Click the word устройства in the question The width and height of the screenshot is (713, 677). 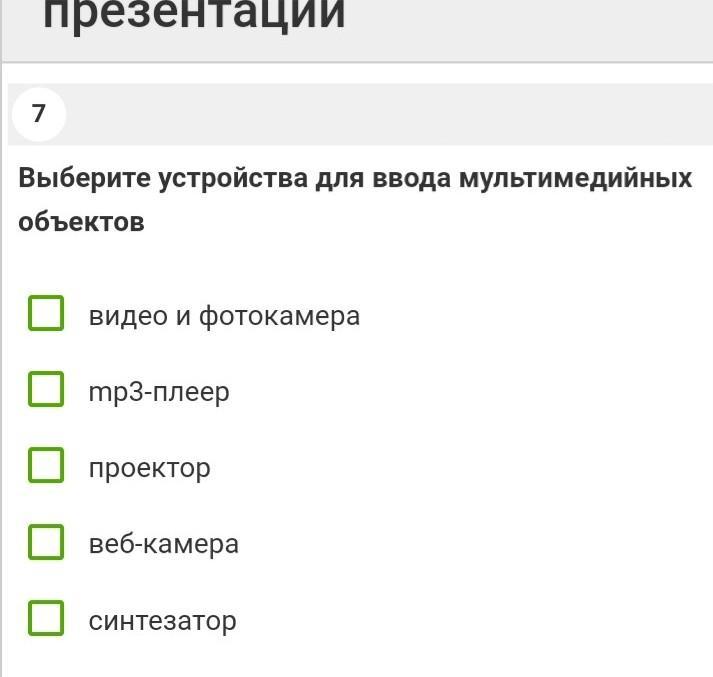pyautogui.click(x=233, y=178)
